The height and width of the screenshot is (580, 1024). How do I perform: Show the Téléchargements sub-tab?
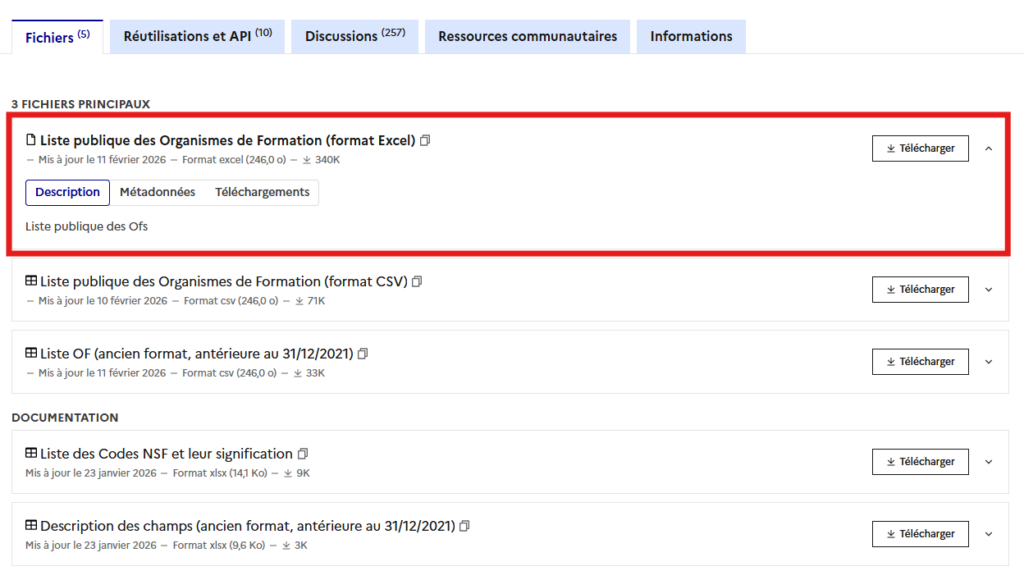(262, 192)
